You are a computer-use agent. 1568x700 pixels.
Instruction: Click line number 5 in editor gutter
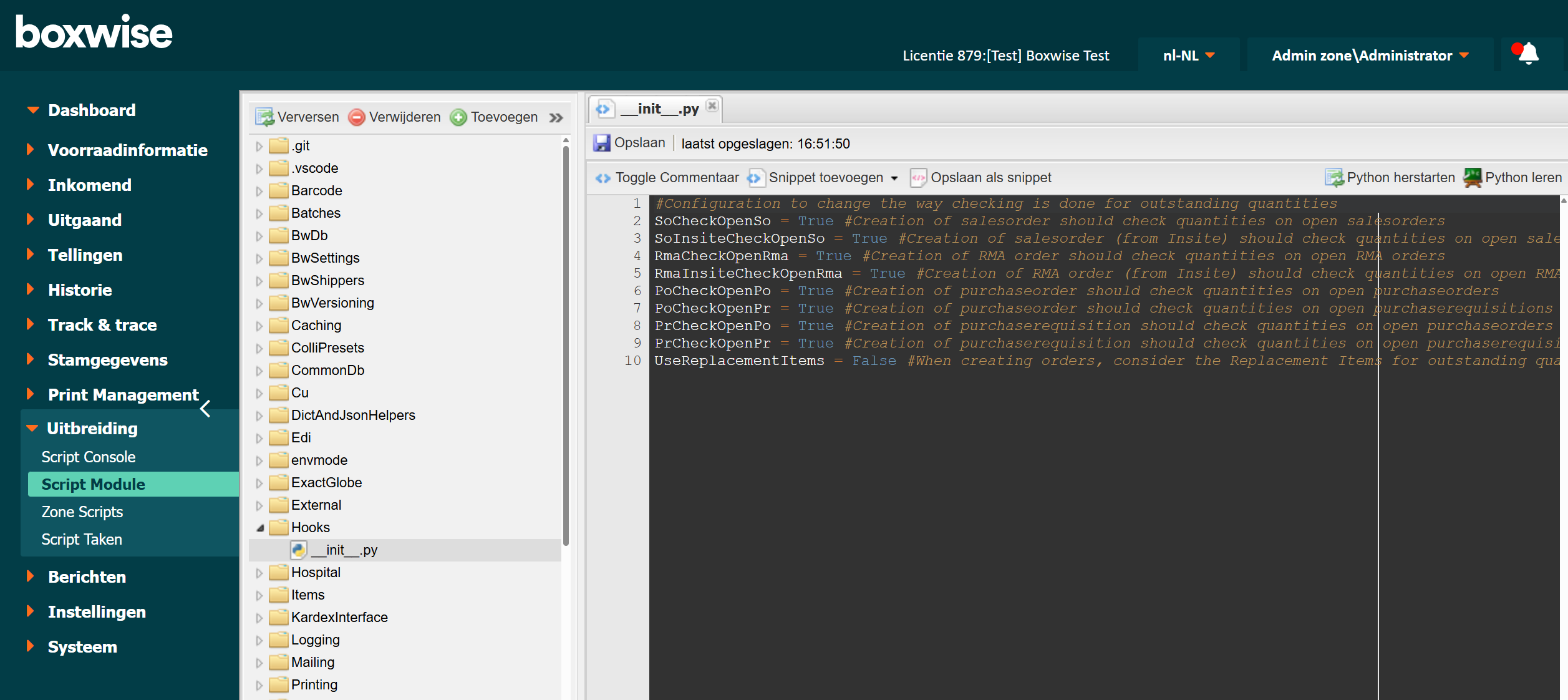click(x=637, y=273)
